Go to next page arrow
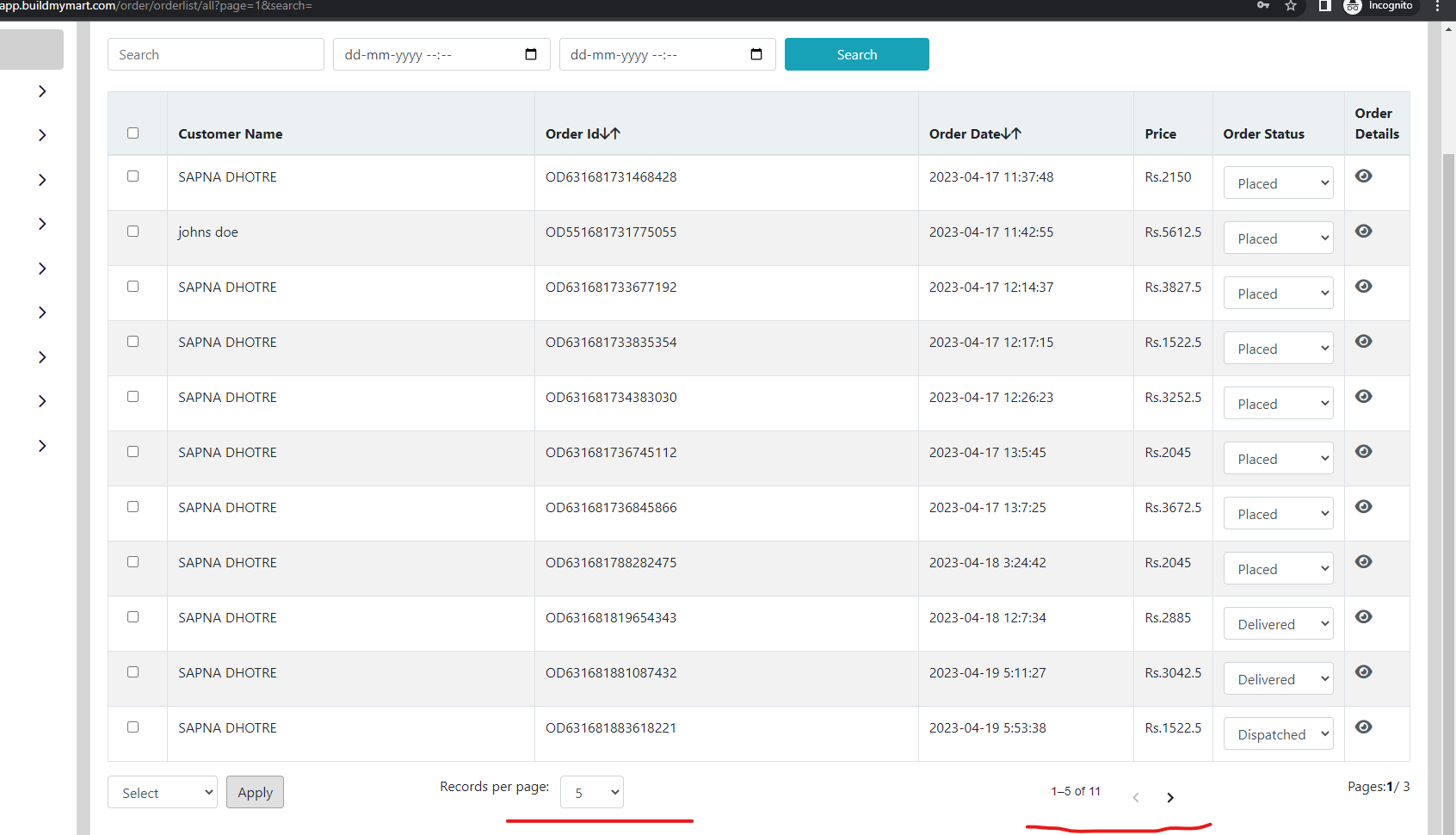This screenshot has height=835, width=1456. pyautogui.click(x=1170, y=797)
